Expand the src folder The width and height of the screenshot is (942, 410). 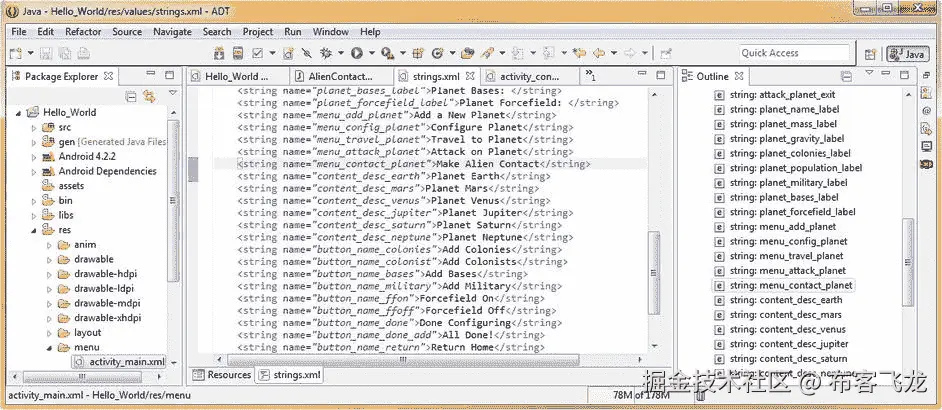click(34, 127)
